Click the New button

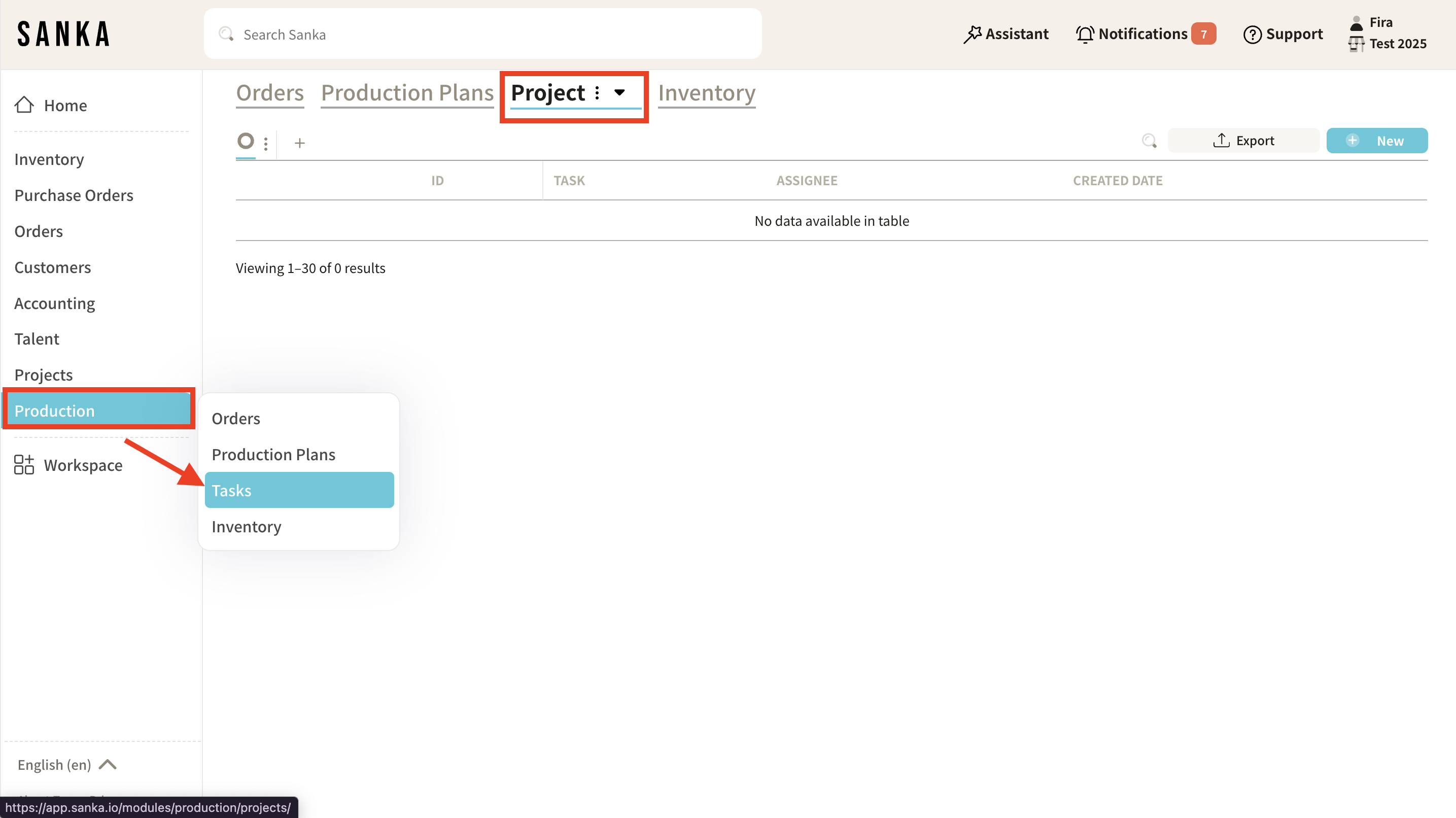point(1377,141)
